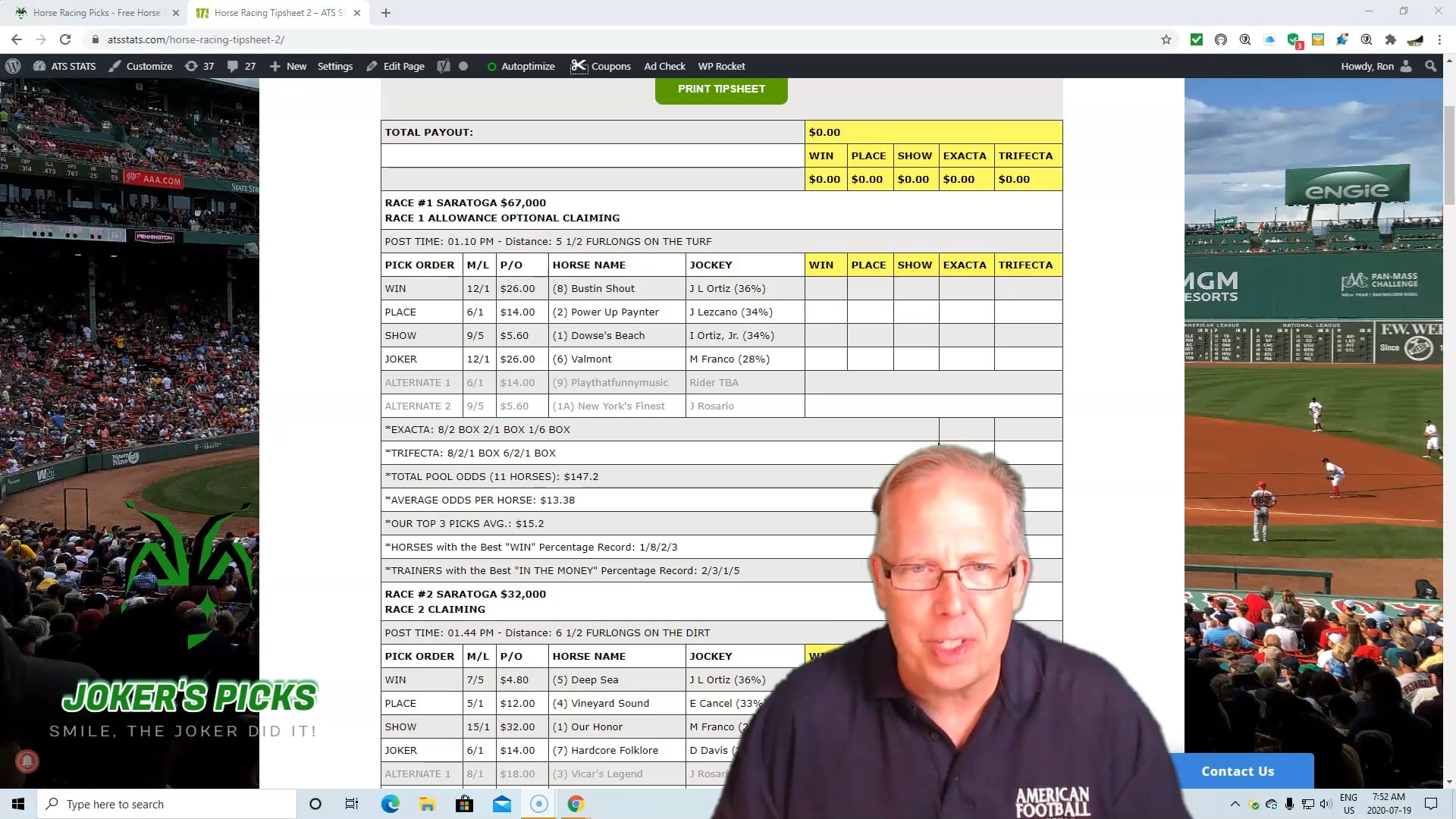Launch Microsoft Edge from taskbar
Image resolution: width=1456 pixels, height=819 pixels.
click(x=390, y=804)
